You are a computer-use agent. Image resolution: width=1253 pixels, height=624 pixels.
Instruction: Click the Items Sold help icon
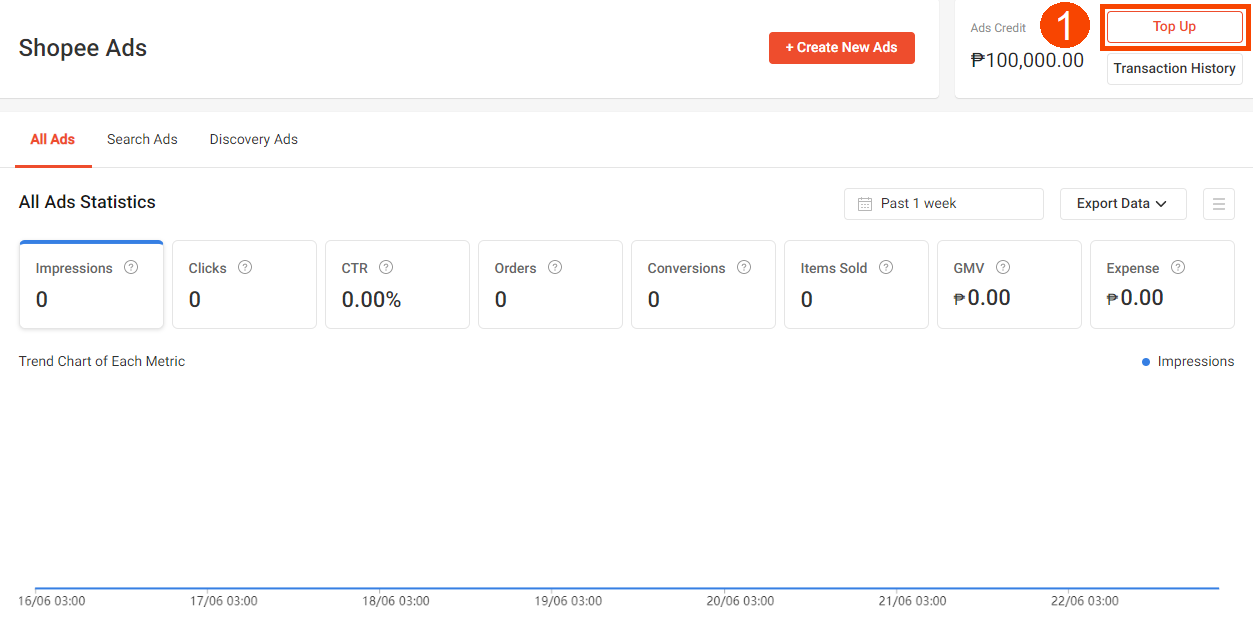point(886,267)
